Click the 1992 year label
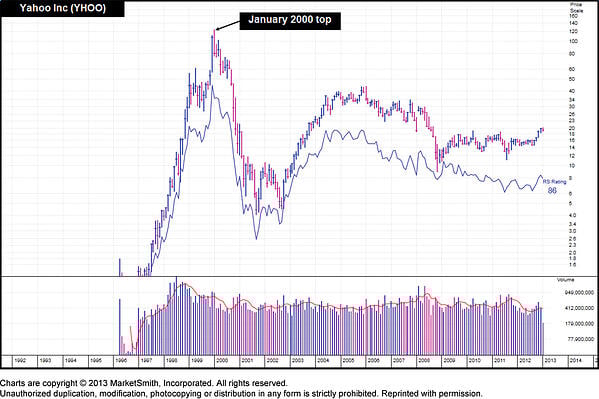Viewport: 599px width, 399px height. click(20, 361)
